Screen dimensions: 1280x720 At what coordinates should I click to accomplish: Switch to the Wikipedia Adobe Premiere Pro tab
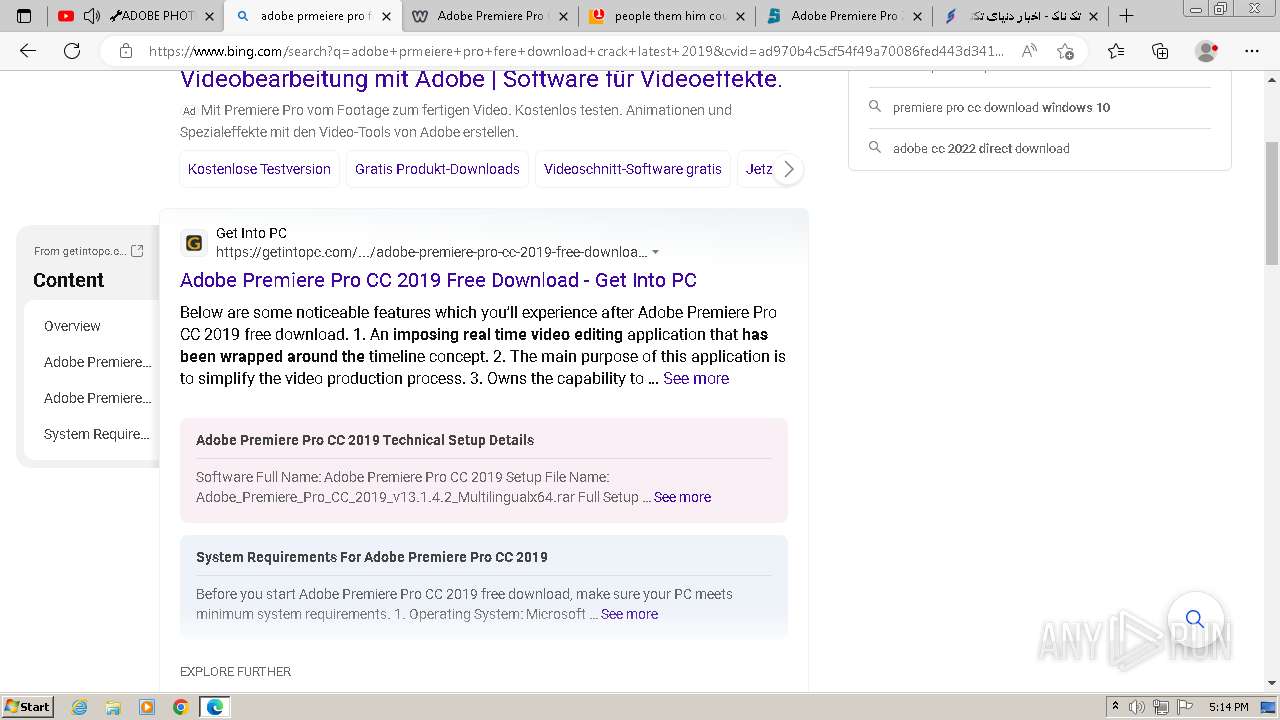click(489, 16)
